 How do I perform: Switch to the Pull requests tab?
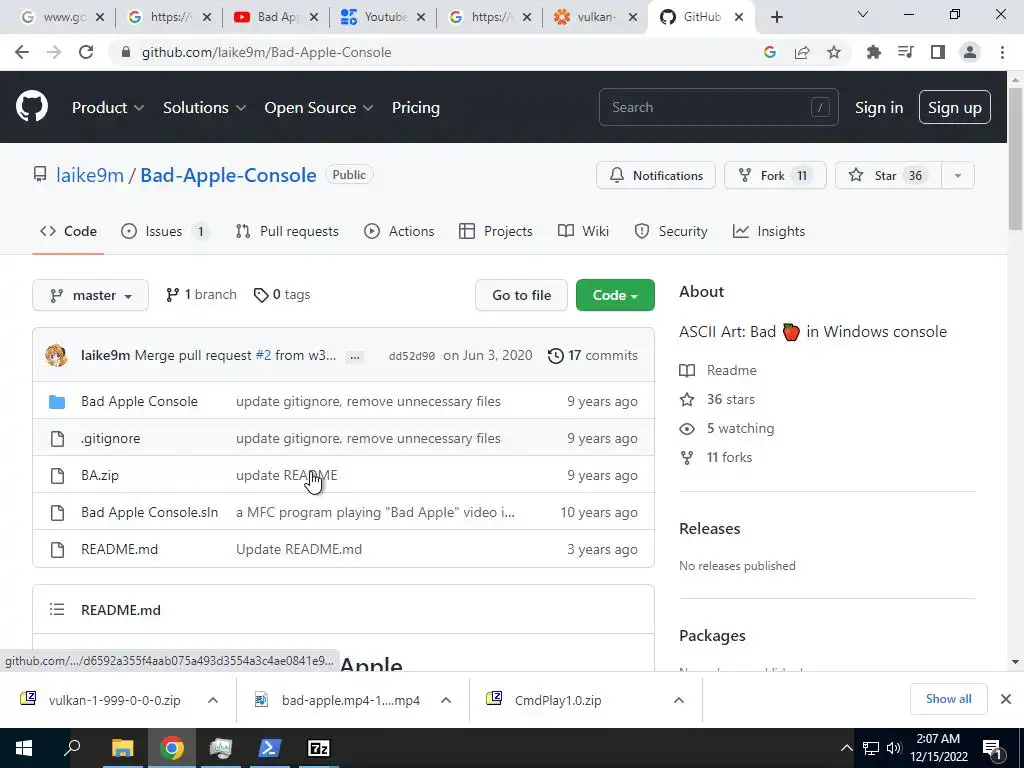(x=287, y=231)
